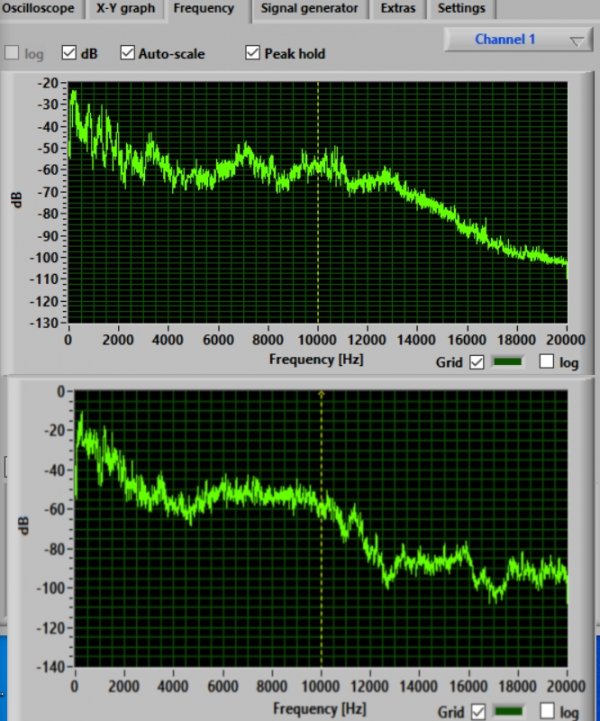Image resolution: width=600 pixels, height=721 pixels.
Task: Open the Extras tab
Action: (399, 9)
